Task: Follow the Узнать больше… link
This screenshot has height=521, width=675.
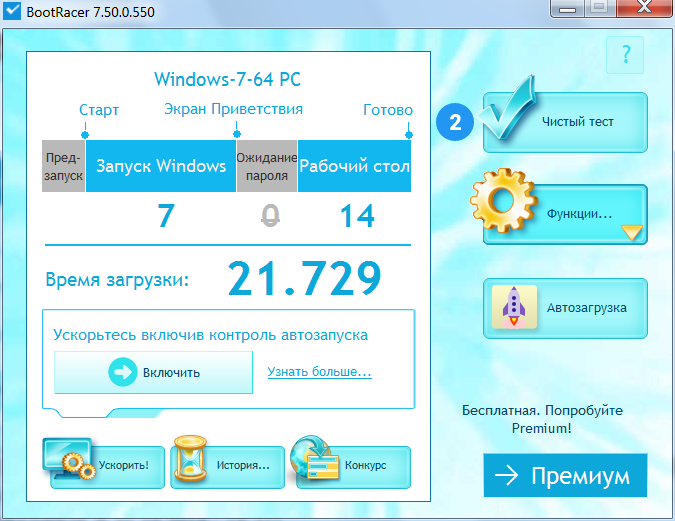Action: click(319, 372)
